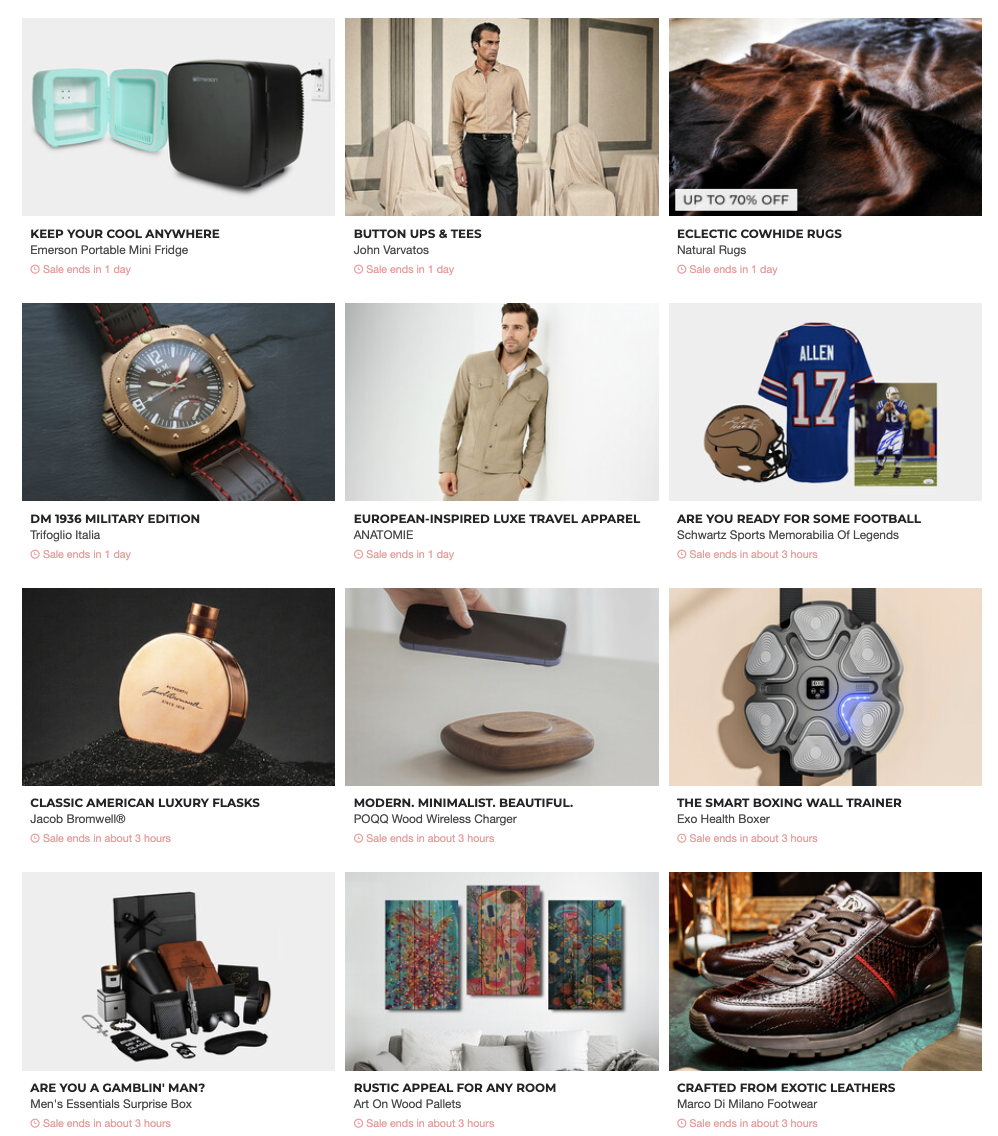Open the Emerson Portable Mini Fridge image
Image resolution: width=998 pixels, height=1136 pixels.
coord(178,117)
